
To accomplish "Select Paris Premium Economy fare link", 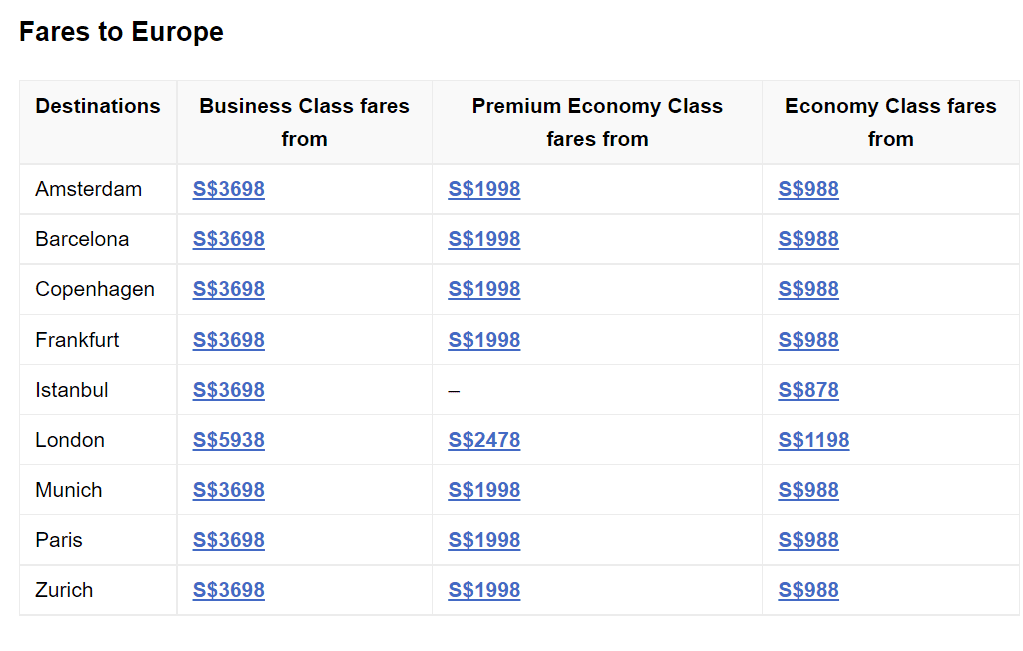I will (x=484, y=540).
